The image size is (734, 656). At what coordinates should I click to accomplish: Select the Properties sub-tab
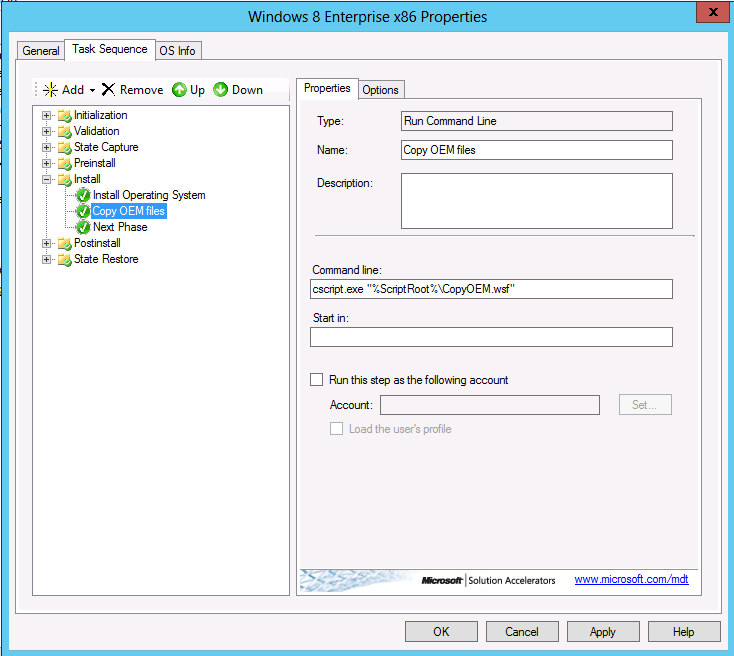click(x=327, y=88)
